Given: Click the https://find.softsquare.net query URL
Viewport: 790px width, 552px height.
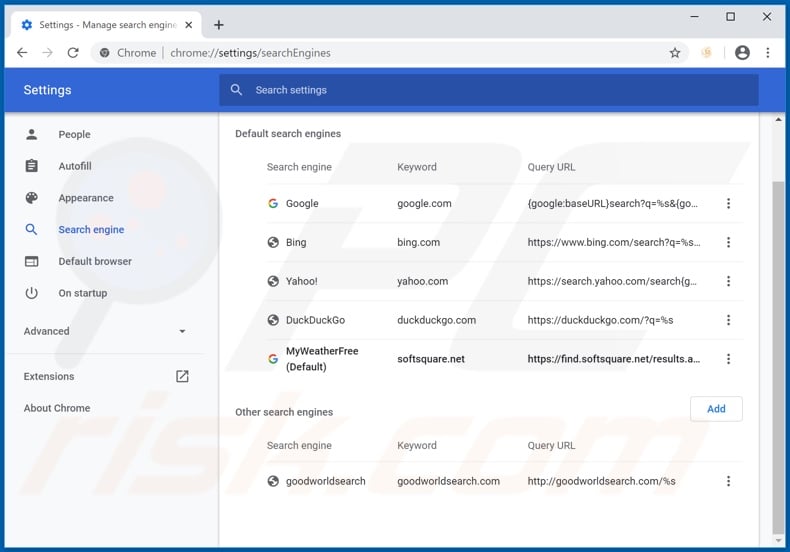Looking at the screenshot, I should [x=614, y=359].
